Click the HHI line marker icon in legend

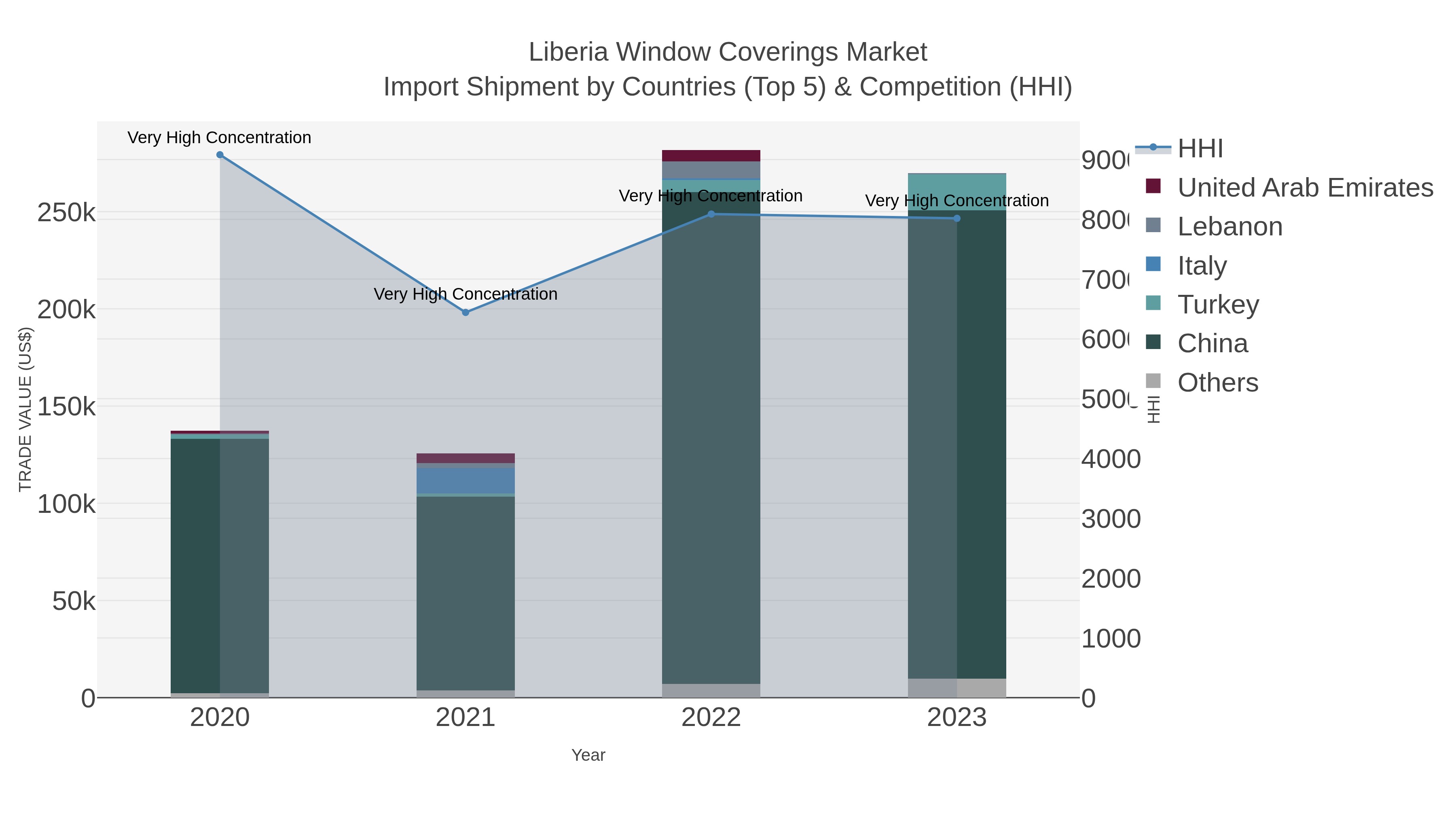[x=1153, y=148]
